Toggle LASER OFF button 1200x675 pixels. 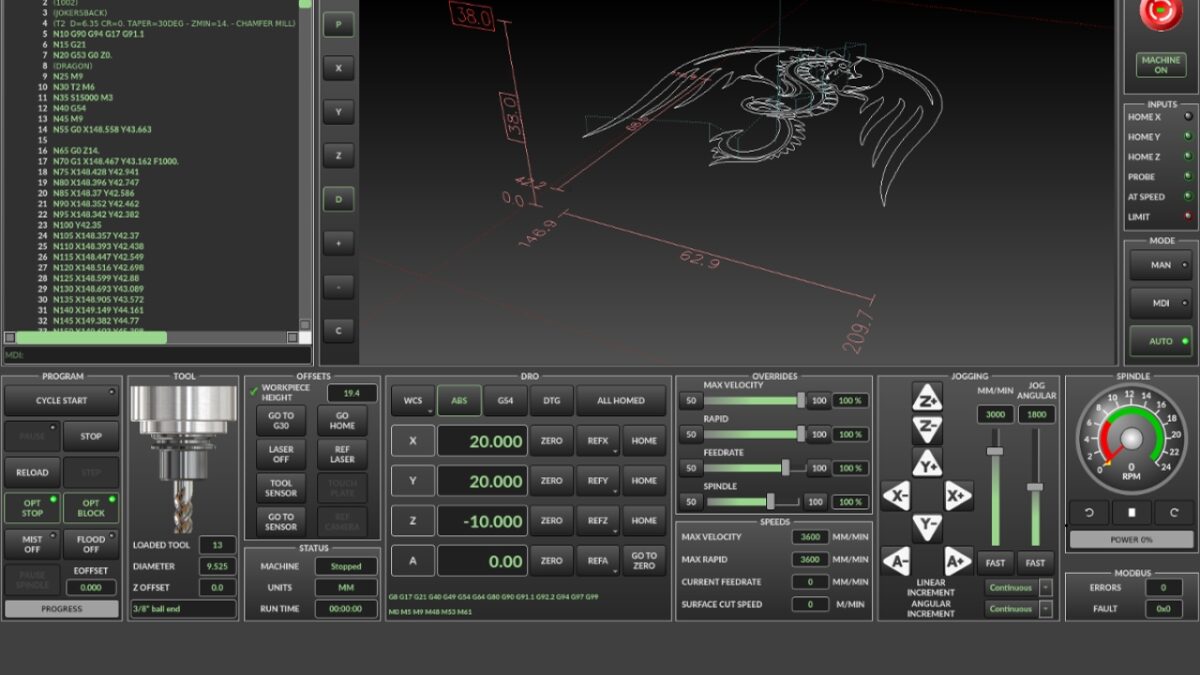pos(281,455)
